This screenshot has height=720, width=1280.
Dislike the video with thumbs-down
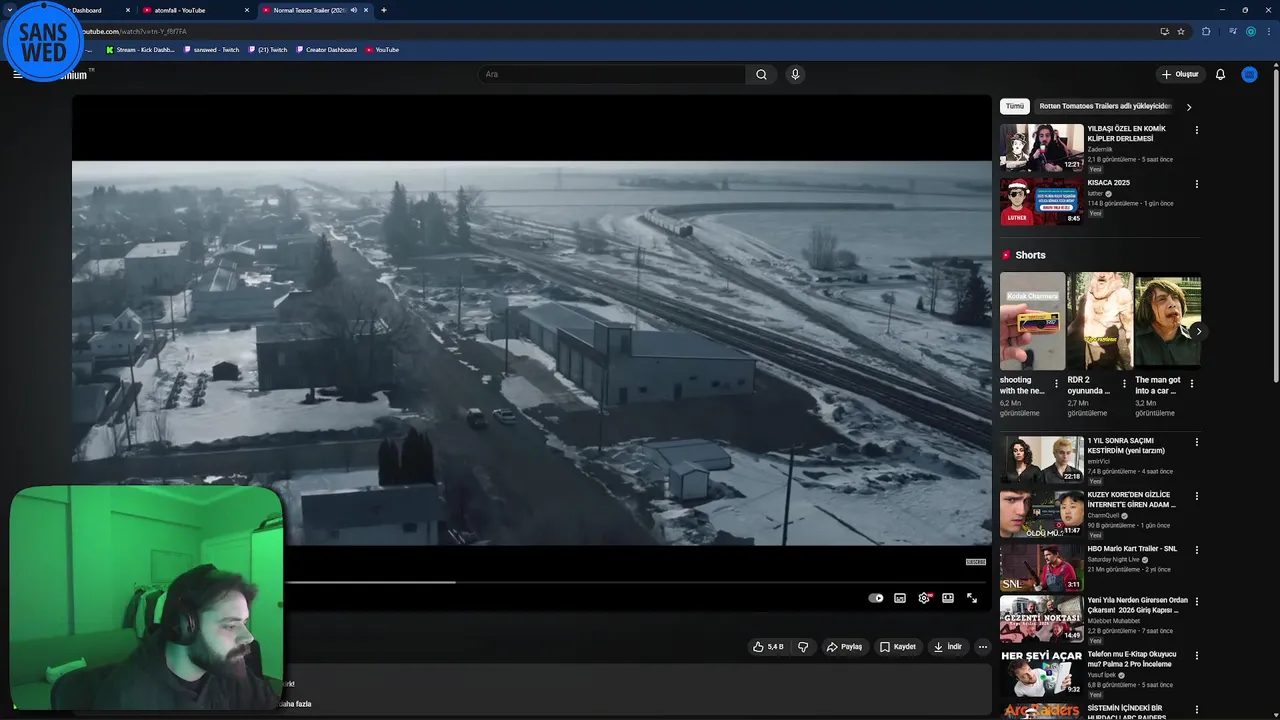tap(802, 647)
